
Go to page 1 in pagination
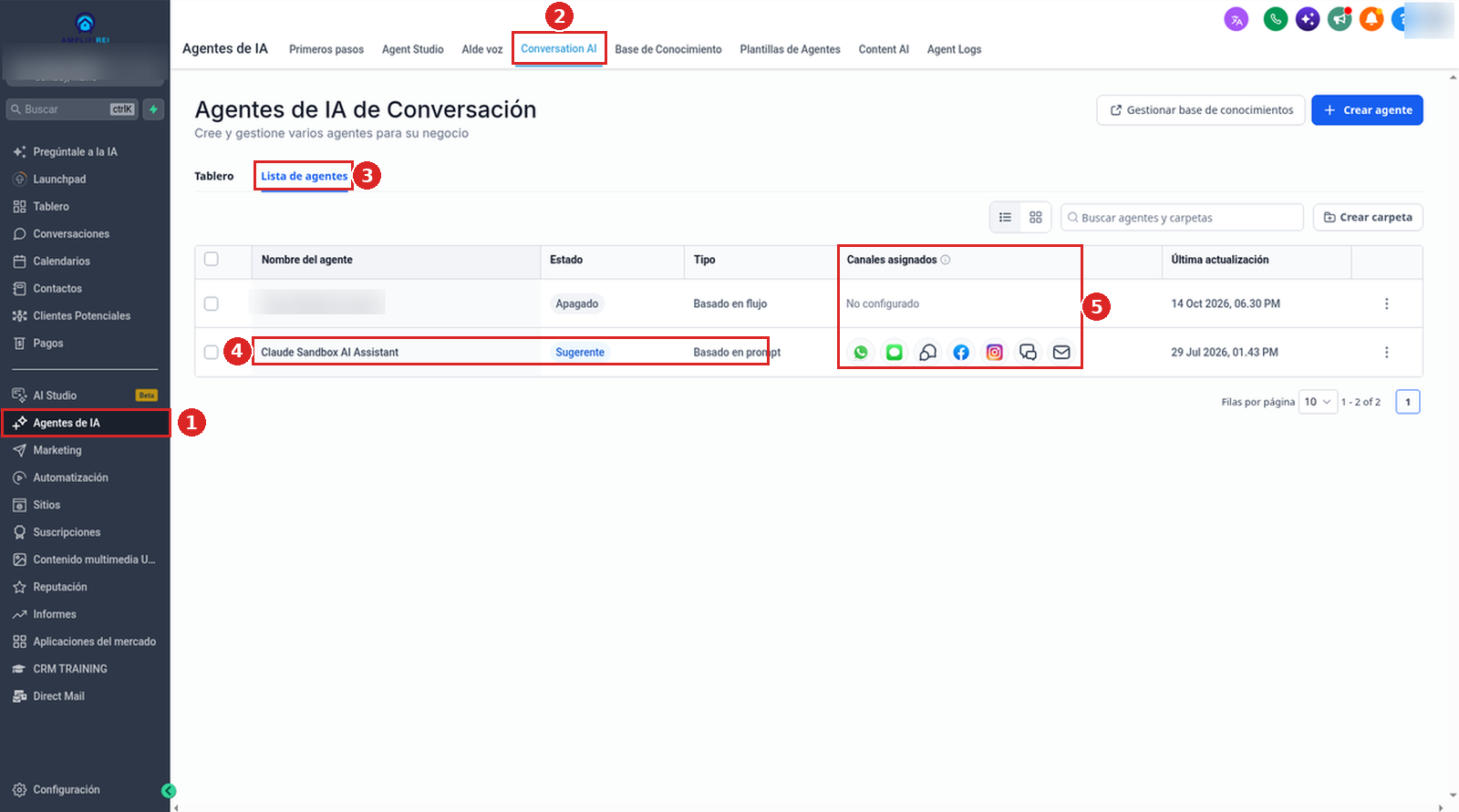tap(1408, 402)
